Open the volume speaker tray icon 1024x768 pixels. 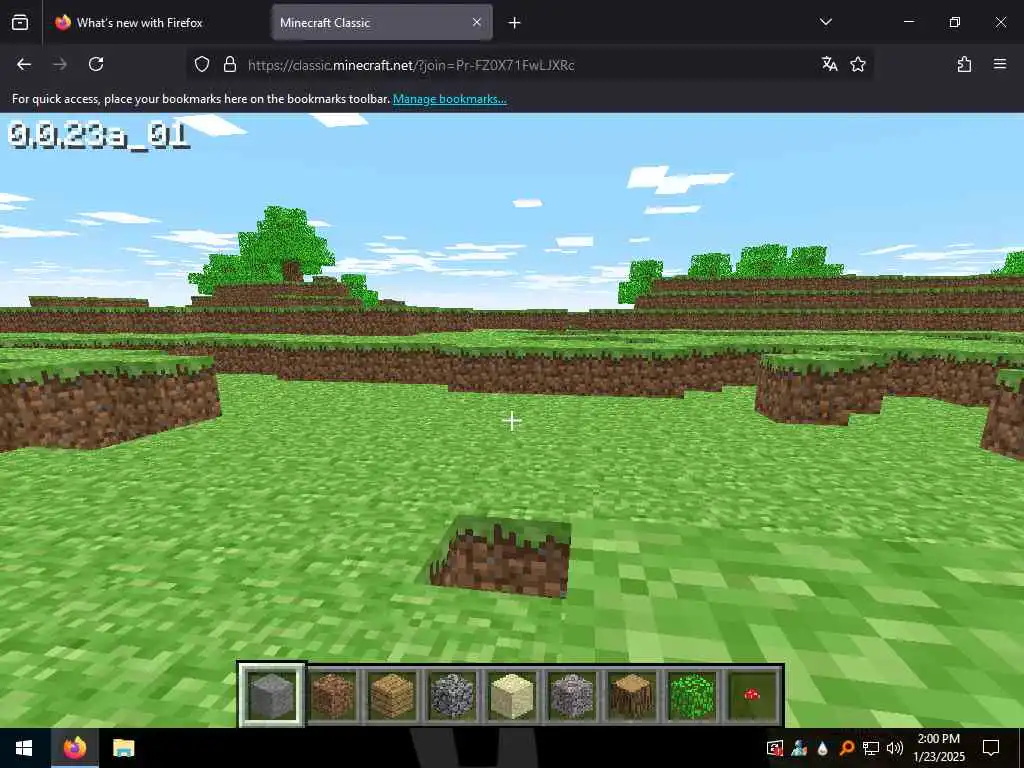click(x=895, y=748)
